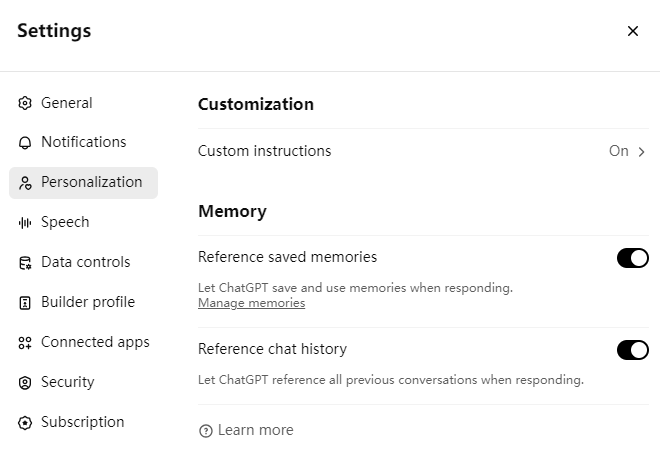Image resolution: width=660 pixels, height=455 pixels.
Task: Open the Manage memories link
Action: (x=251, y=303)
